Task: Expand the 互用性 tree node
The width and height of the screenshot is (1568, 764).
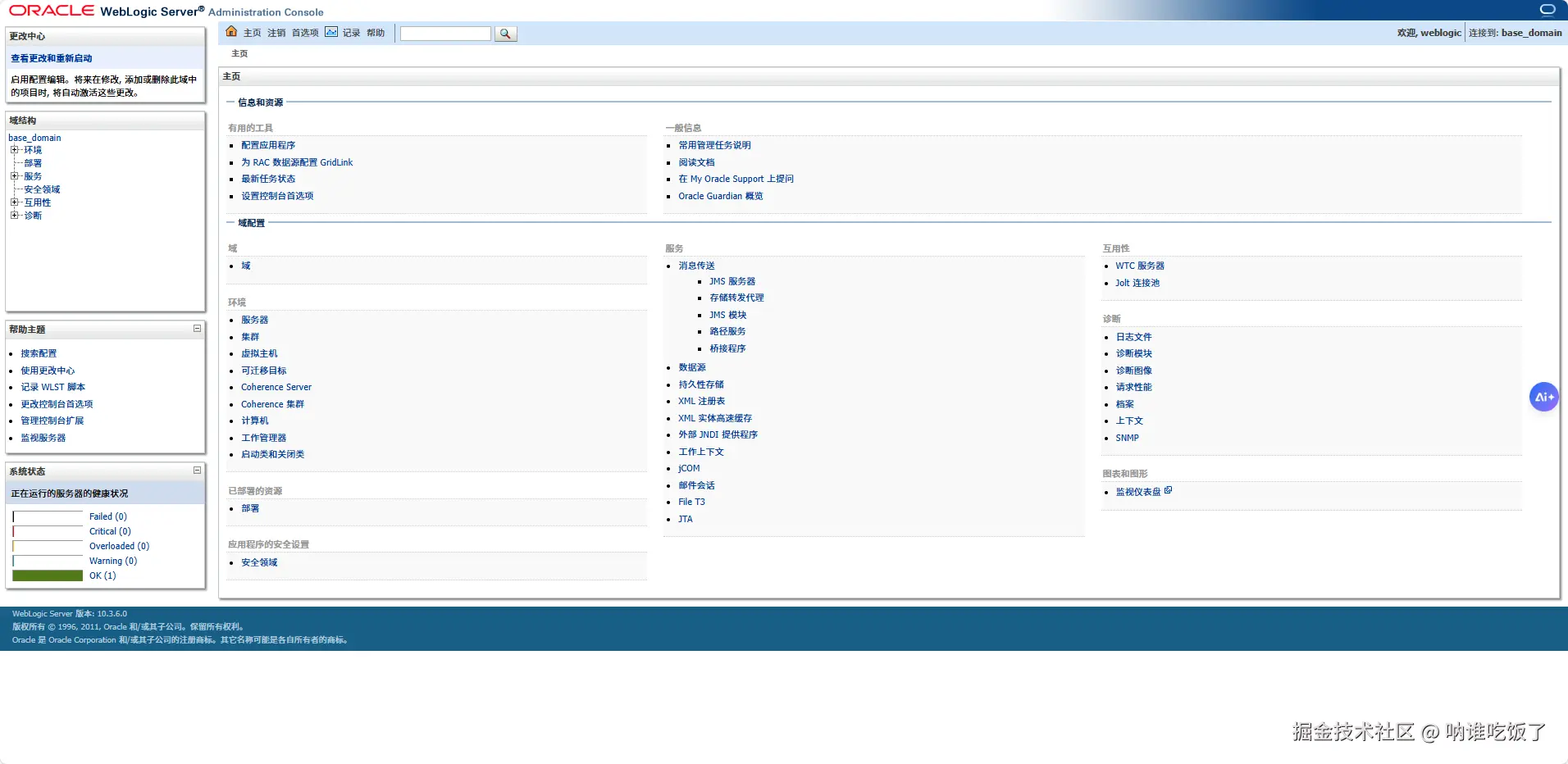Action: pos(14,202)
